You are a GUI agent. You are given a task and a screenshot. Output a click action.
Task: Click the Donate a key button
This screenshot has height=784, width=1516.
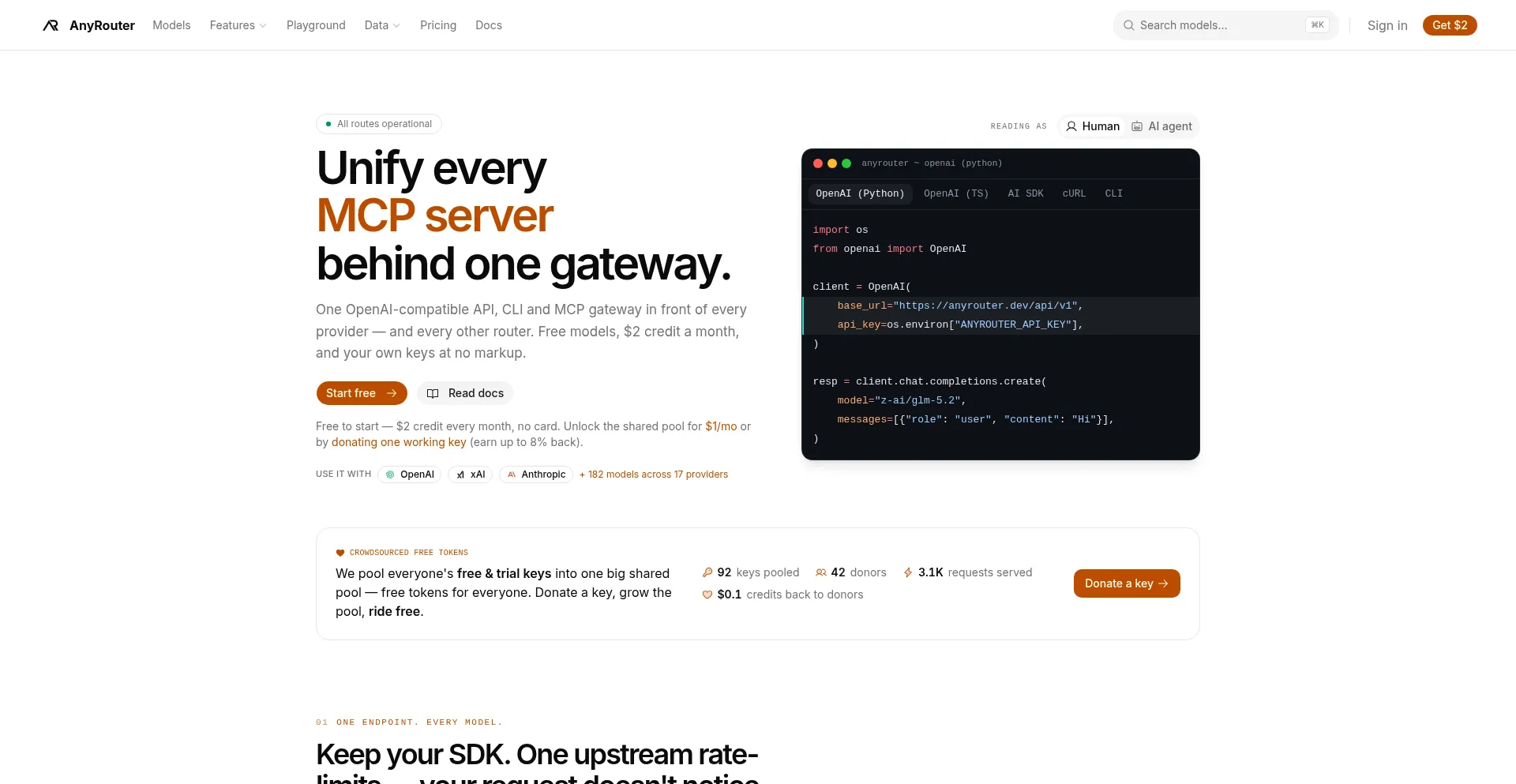point(1127,583)
